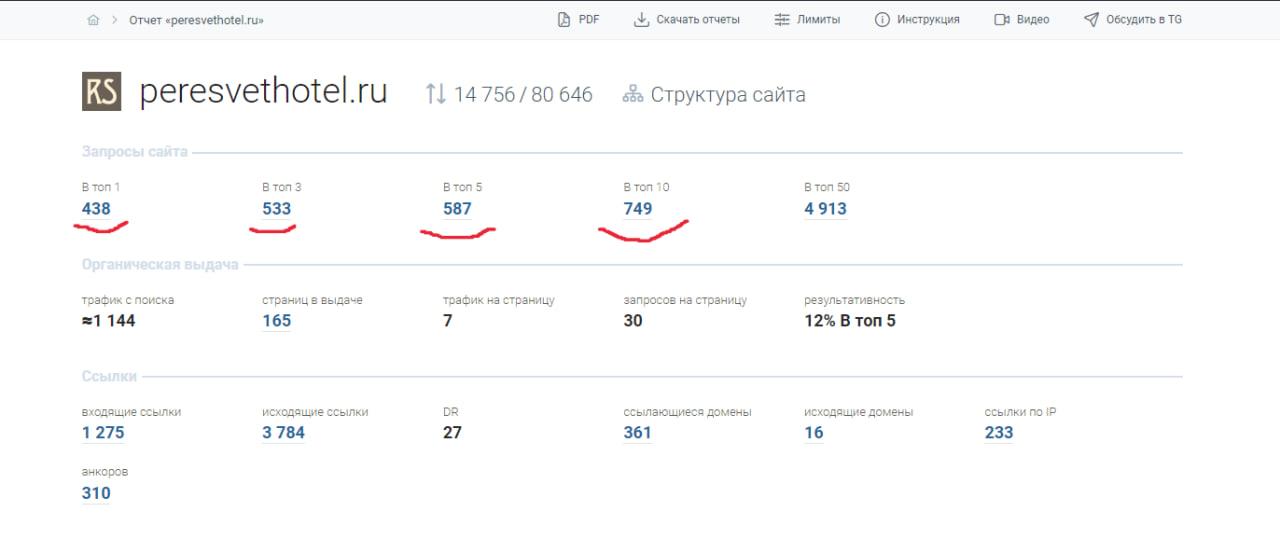
Task: Click the up-down arrows traffic icon
Action: 435,94
